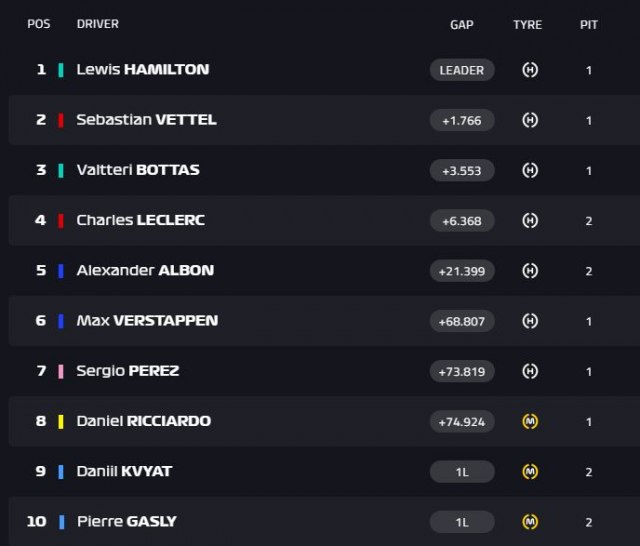640x546 pixels.
Task: Click Vettel's red team color bar
Action: (61, 120)
